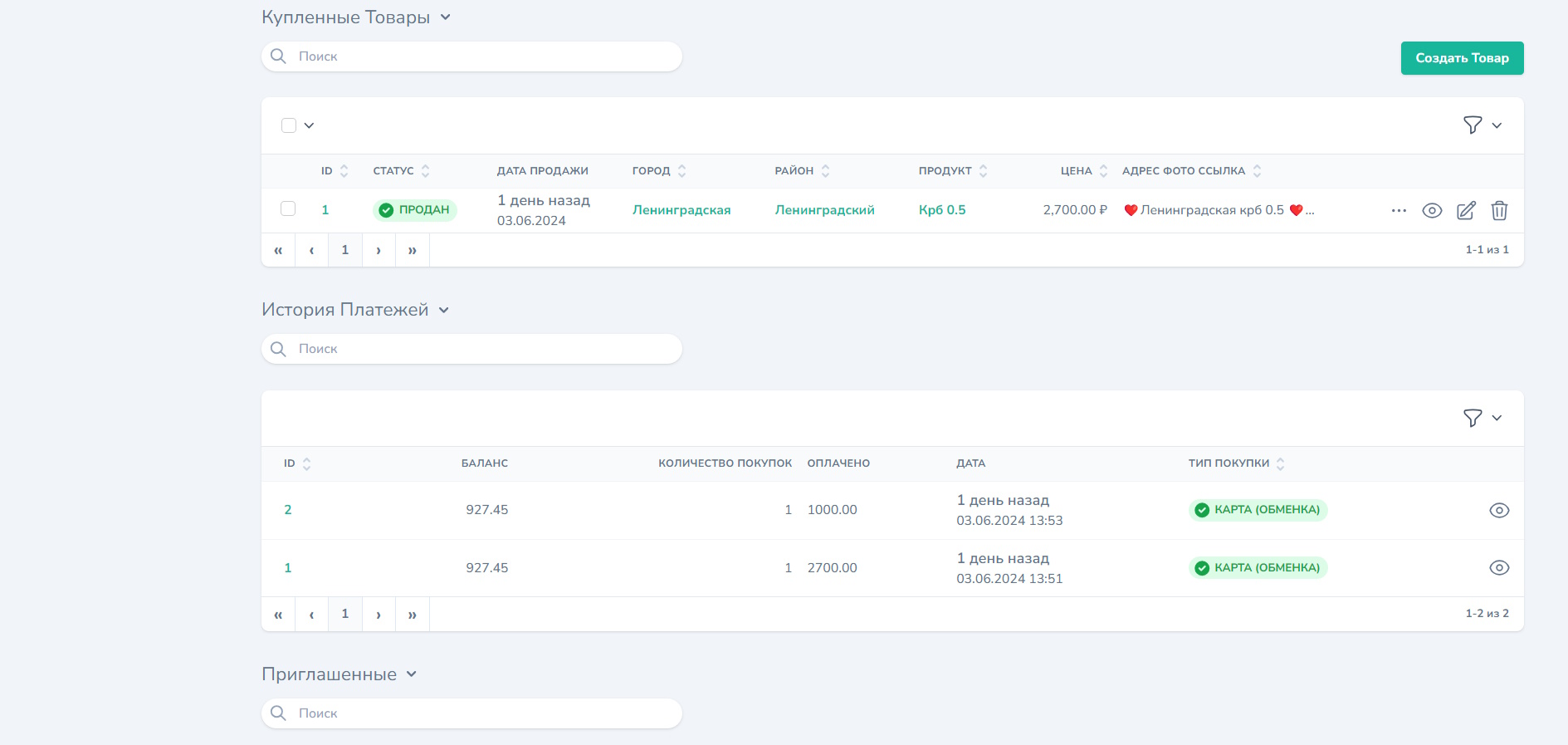Click the Создать Товар button
1568x745 pixels.
pos(1462,58)
